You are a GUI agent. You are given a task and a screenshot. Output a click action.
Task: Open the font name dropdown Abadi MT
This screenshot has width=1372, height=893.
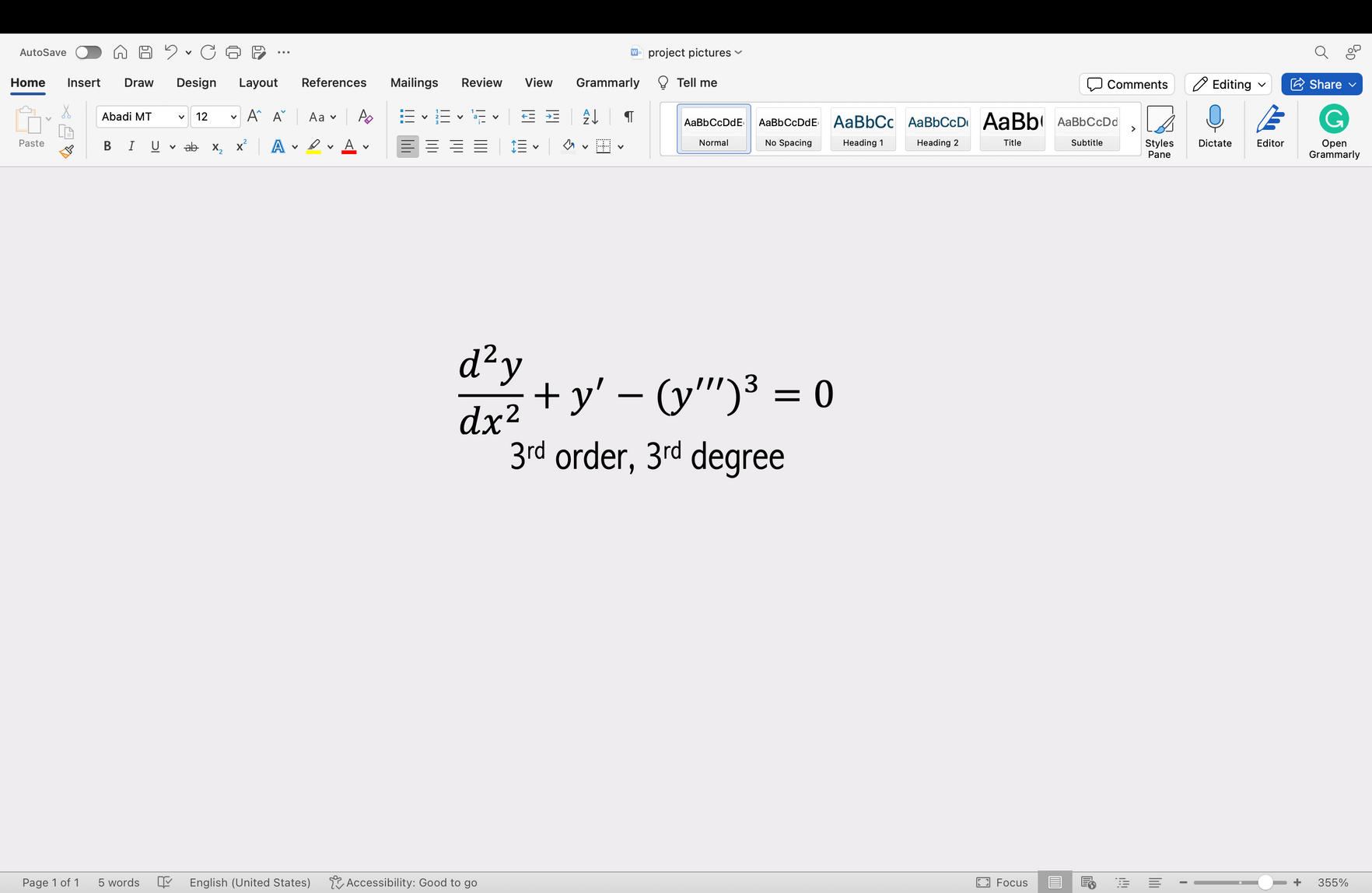(142, 117)
